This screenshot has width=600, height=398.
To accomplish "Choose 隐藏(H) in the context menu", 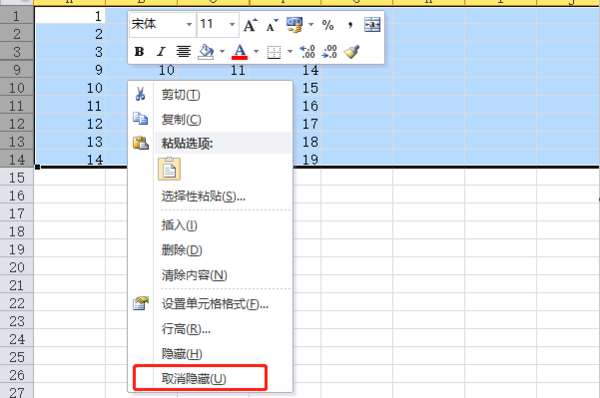I will click(181, 354).
